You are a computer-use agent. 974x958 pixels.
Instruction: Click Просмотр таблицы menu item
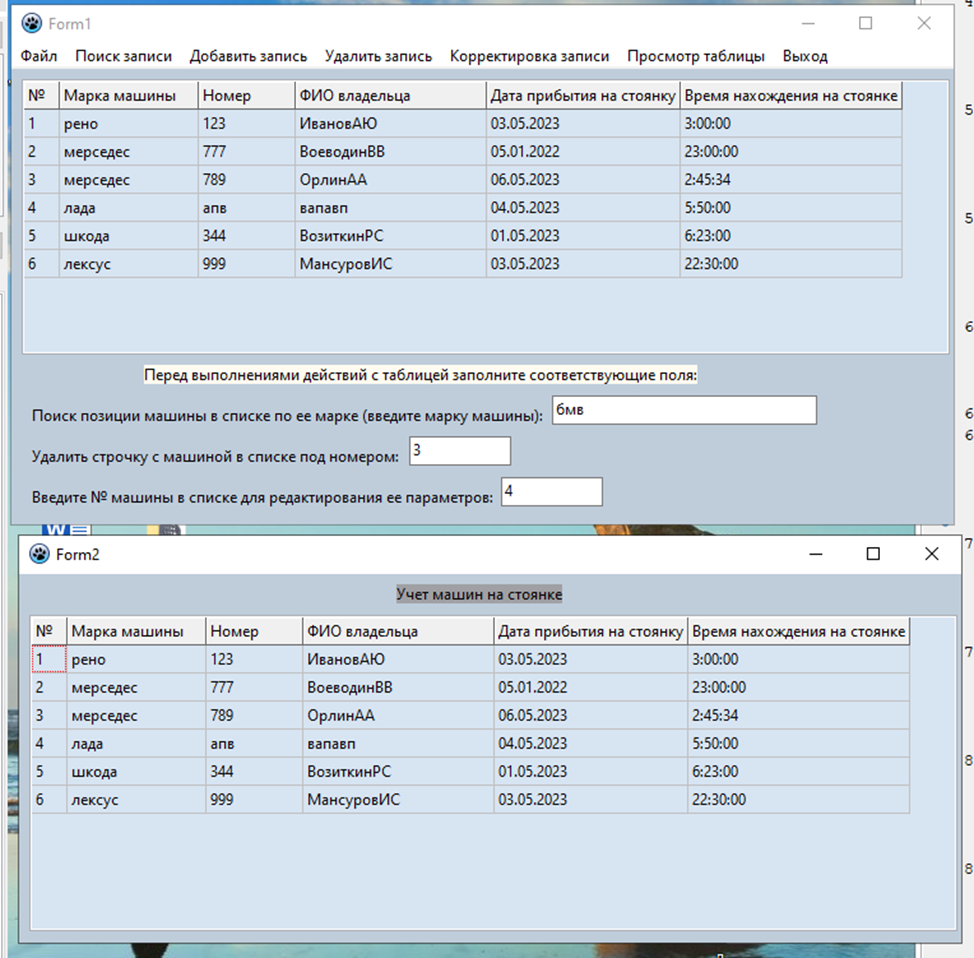[x=696, y=56]
